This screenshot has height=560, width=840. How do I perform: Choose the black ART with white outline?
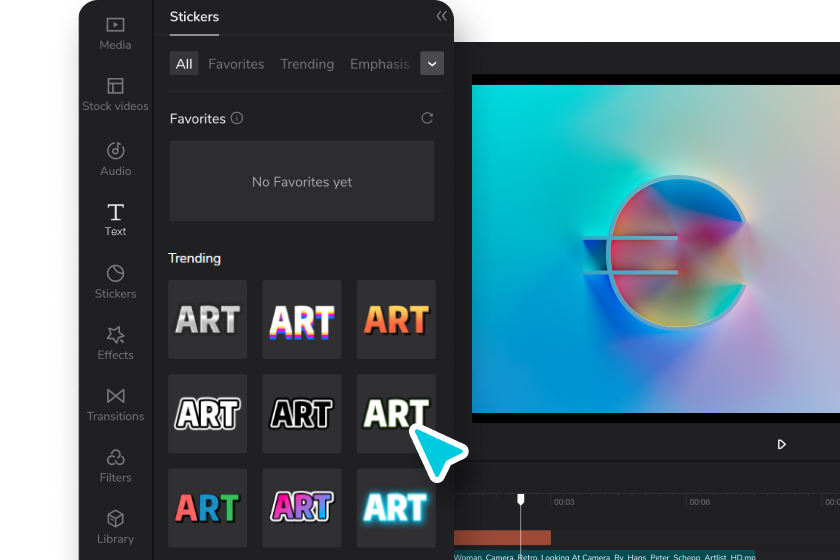302,414
